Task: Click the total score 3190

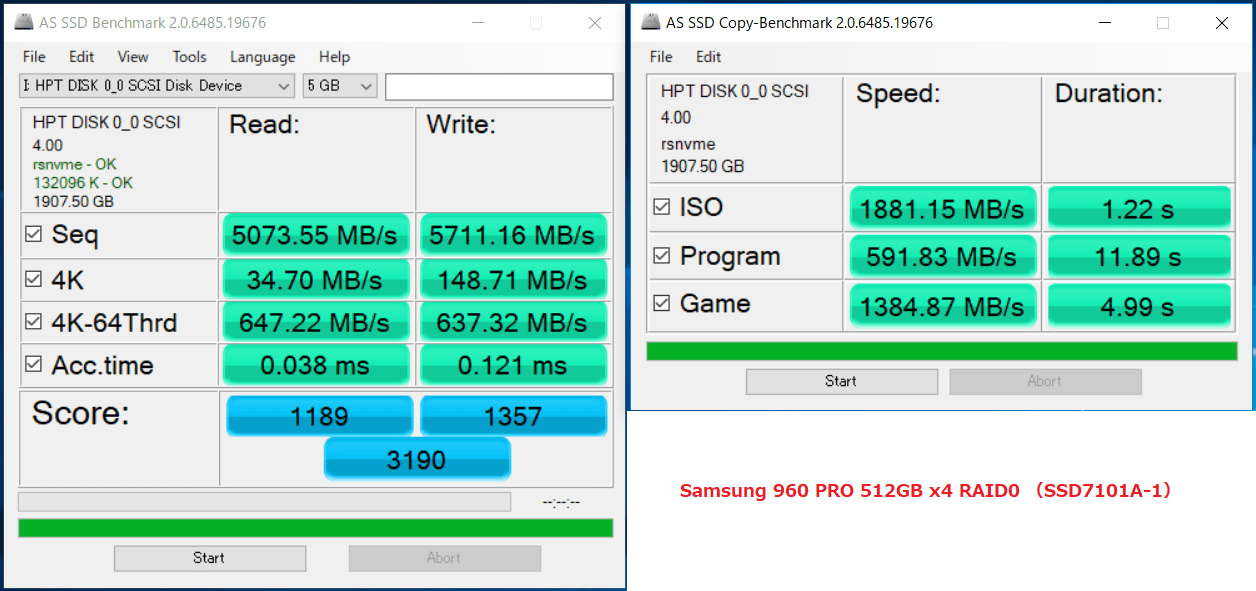Action: (x=417, y=460)
